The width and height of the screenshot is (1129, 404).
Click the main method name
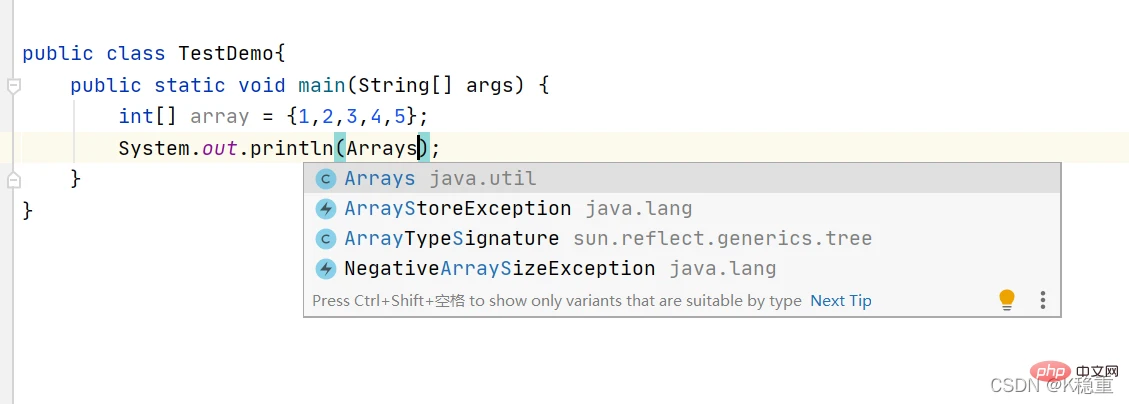coord(322,86)
